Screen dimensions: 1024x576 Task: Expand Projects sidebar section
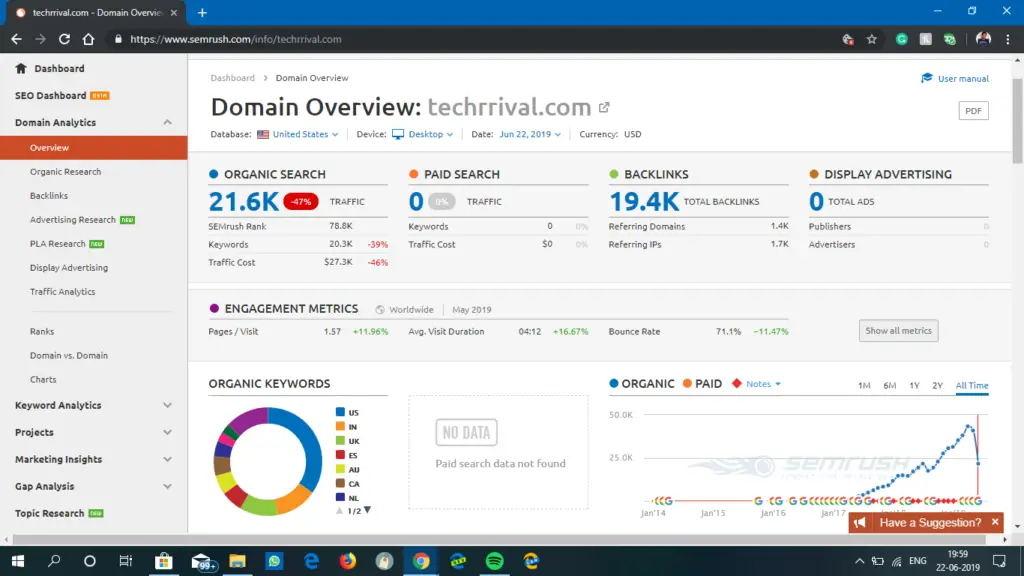167,432
